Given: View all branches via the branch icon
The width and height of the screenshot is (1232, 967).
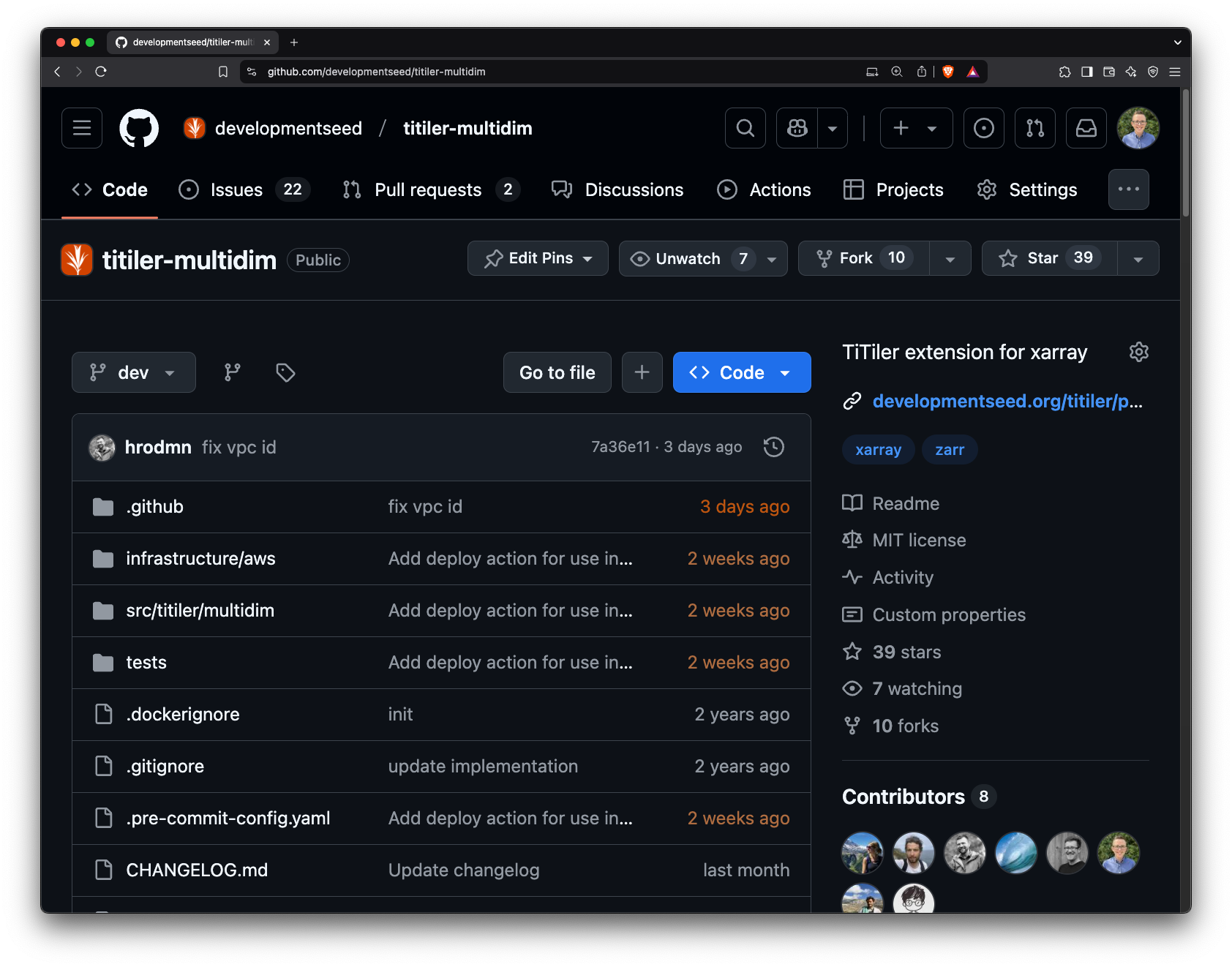Looking at the screenshot, I should 233,372.
